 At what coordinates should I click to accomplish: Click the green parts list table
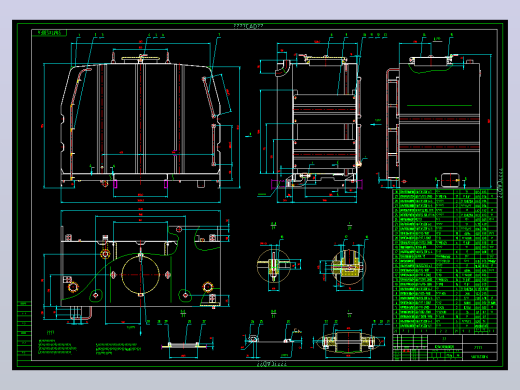pyautogui.click(x=445, y=261)
